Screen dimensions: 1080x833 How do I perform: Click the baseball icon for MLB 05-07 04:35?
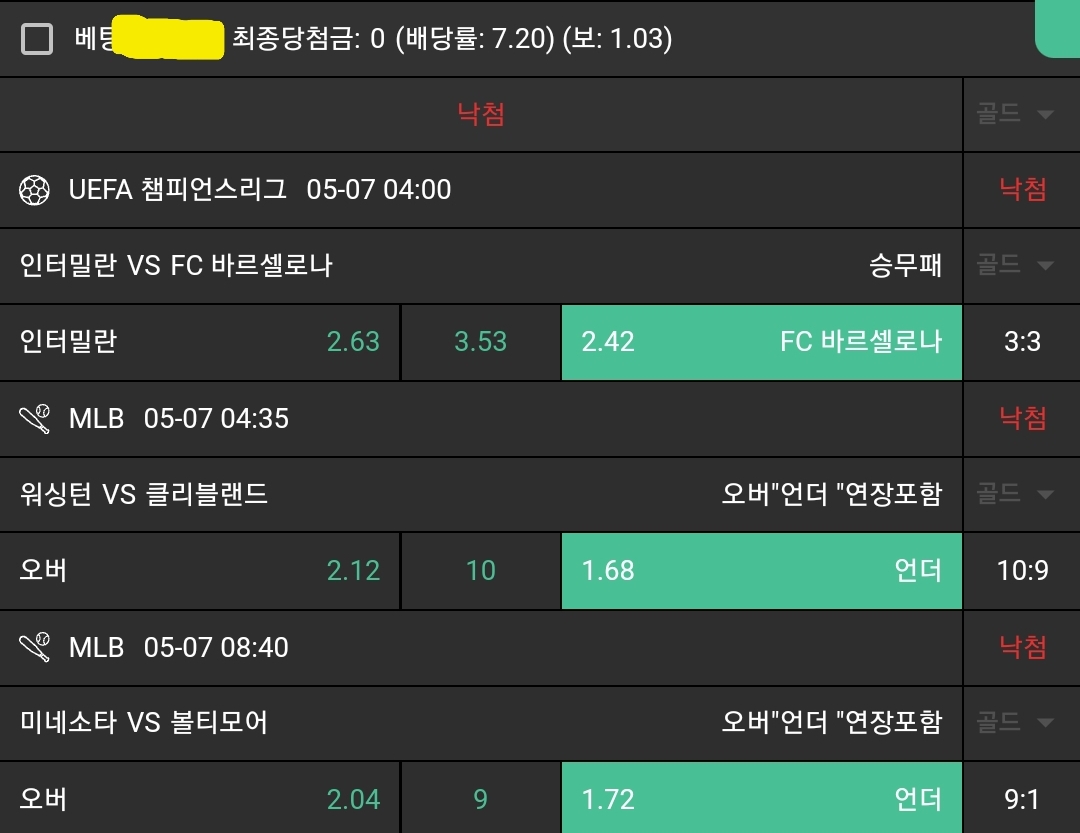click(35, 418)
